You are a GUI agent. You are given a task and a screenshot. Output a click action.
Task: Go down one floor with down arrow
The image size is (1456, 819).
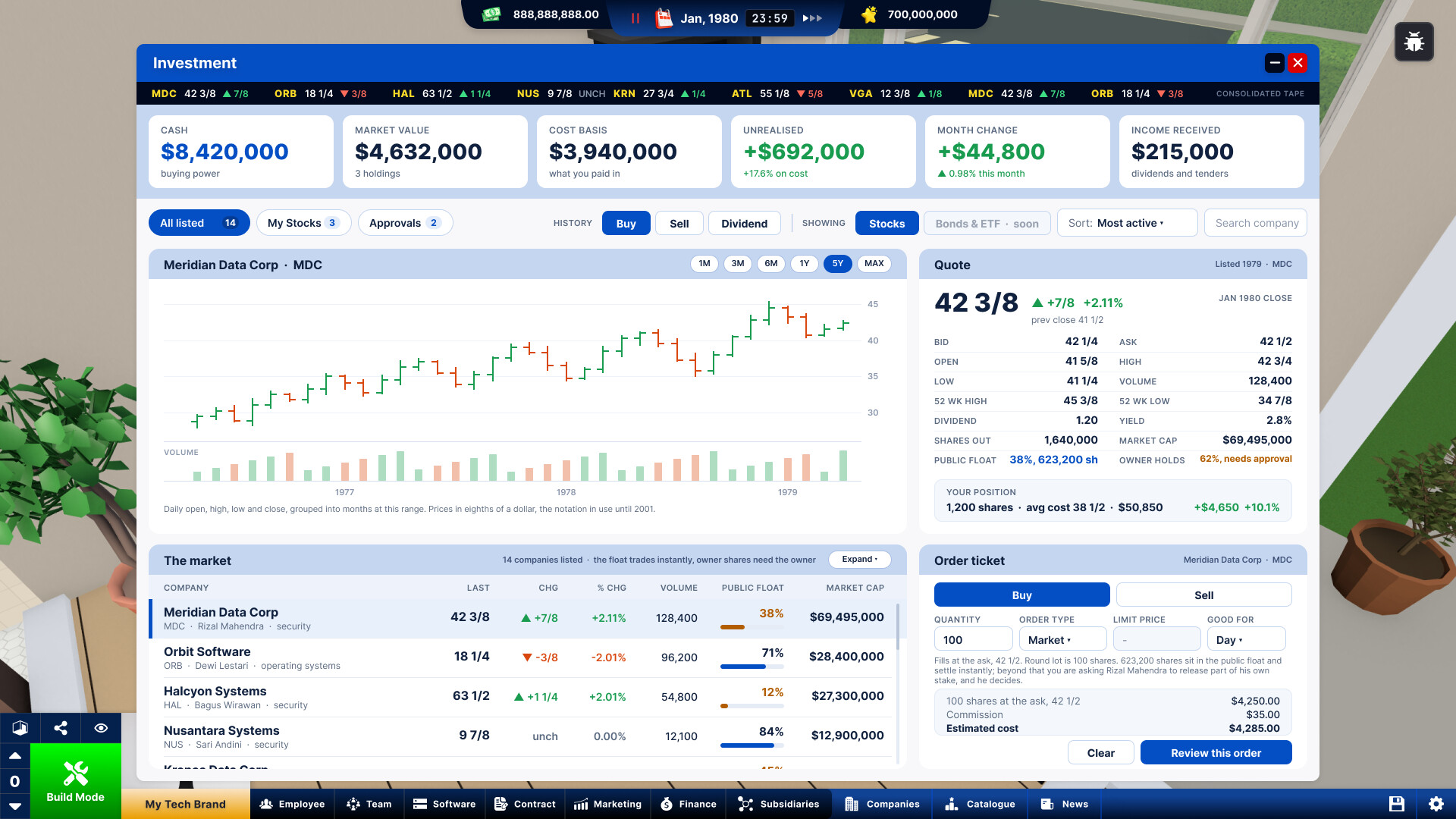click(14, 806)
